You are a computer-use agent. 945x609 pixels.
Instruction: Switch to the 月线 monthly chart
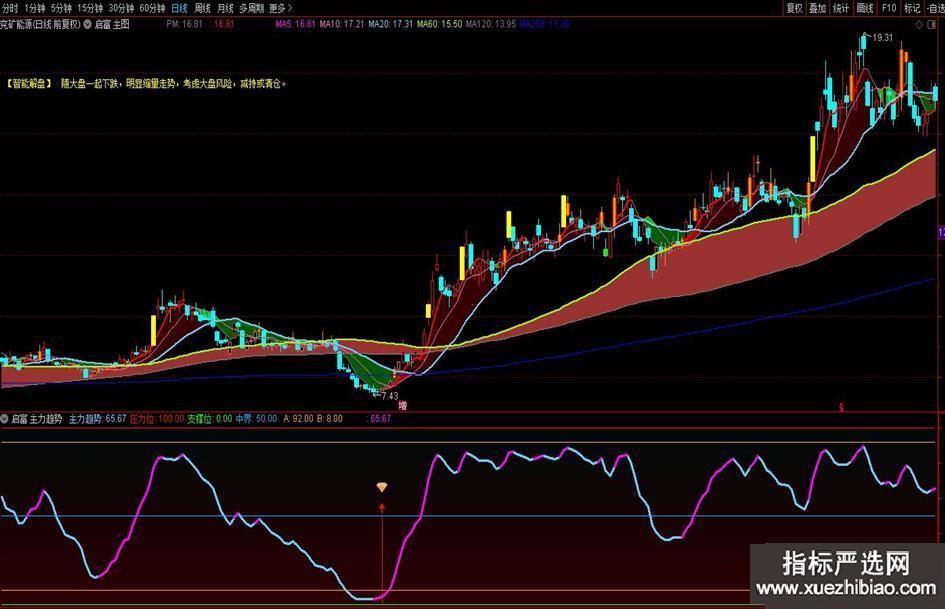pos(225,8)
